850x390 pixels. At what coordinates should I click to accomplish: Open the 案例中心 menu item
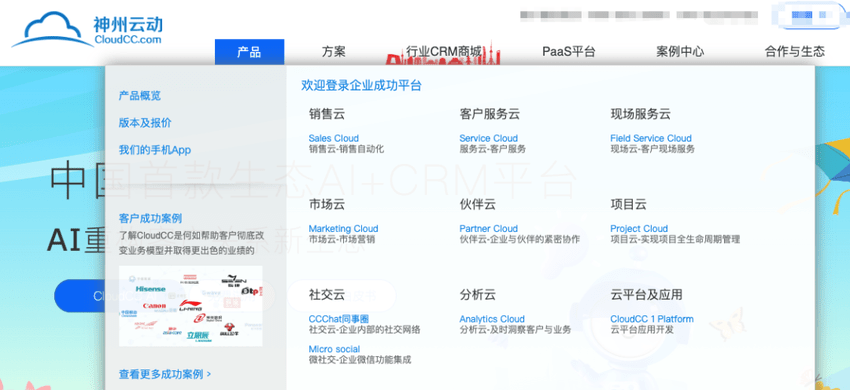680,52
